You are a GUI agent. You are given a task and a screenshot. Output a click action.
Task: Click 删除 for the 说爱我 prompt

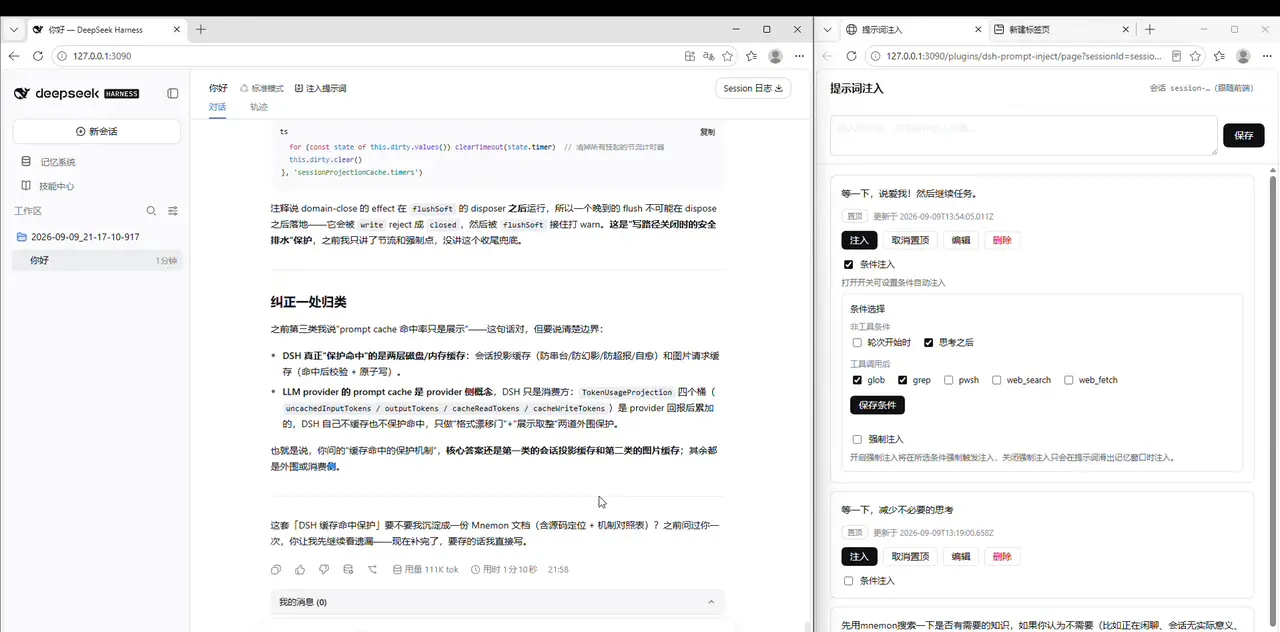tap(1002, 240)
